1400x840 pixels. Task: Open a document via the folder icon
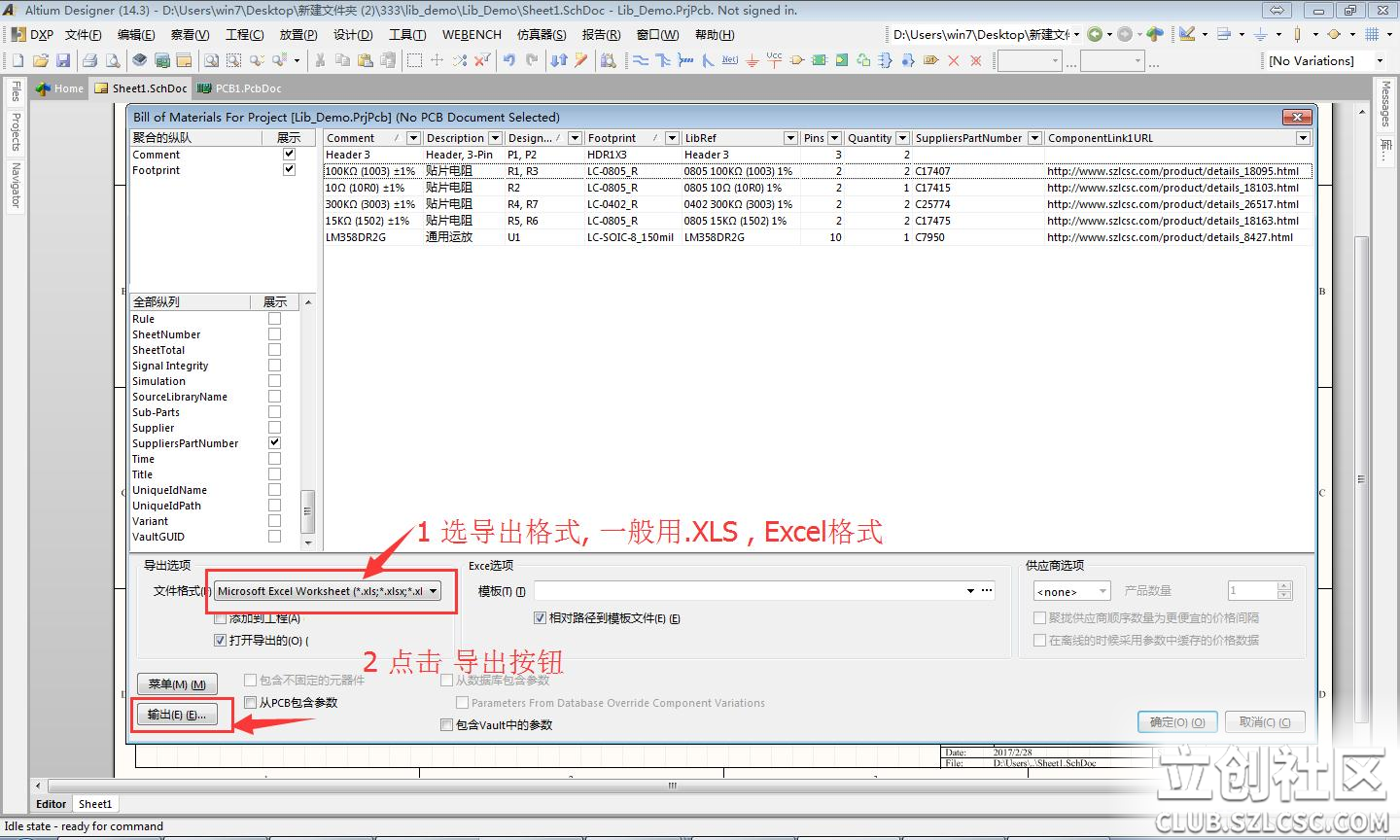(40, 60)
